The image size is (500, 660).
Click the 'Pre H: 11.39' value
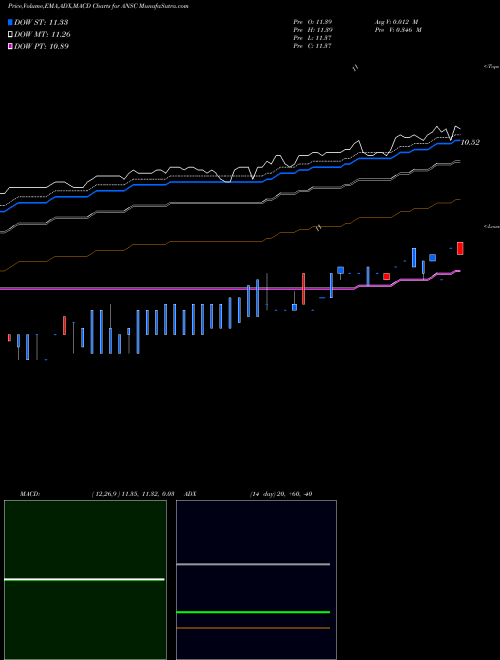coord(313,30)
